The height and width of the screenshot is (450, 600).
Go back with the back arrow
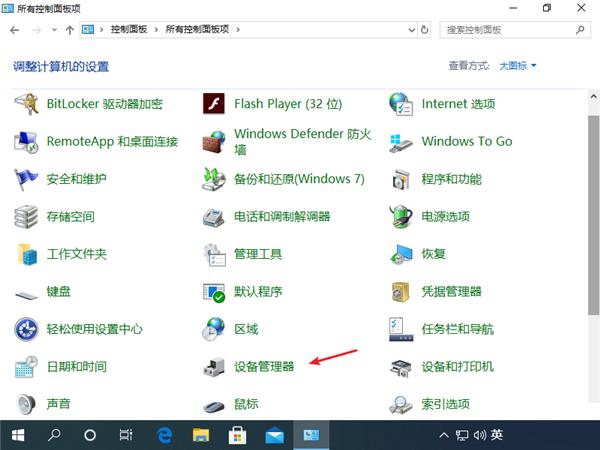coord(15,30)
